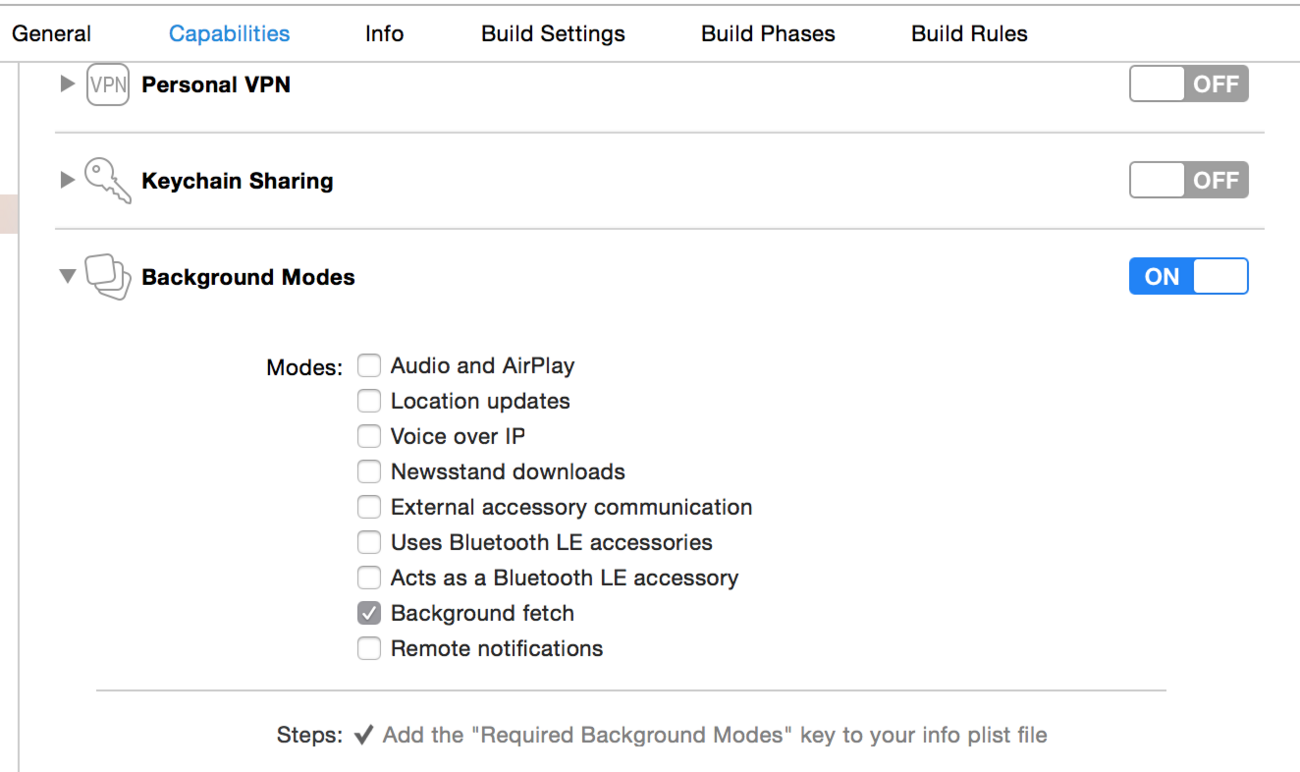The width and height of the screenshot is (1300, 772).
Task: Turn on the Keychain Sharing switch
Action: (1189, 181)
